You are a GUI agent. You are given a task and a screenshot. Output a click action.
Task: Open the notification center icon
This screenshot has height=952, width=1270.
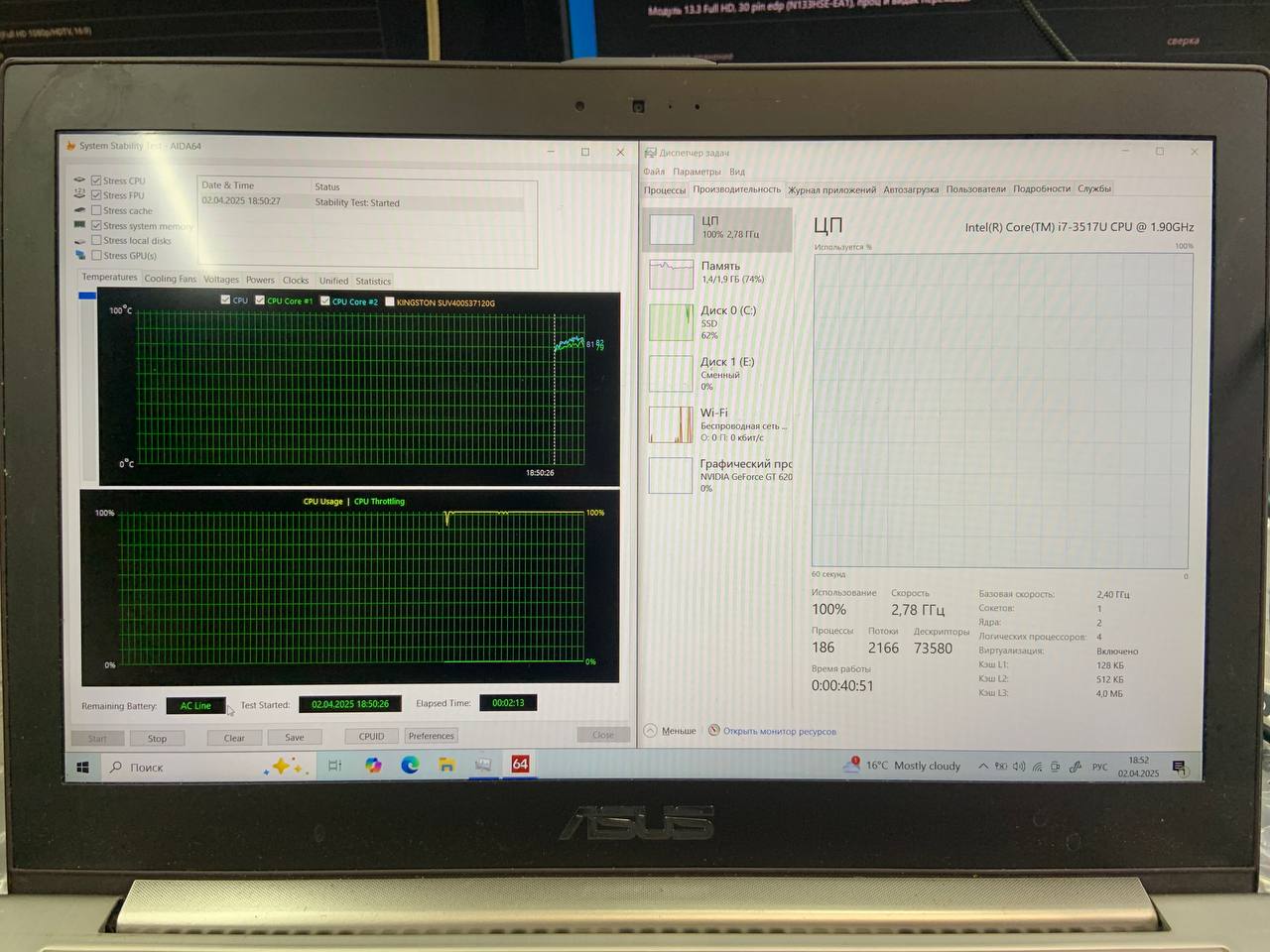tap(1179, 767)
